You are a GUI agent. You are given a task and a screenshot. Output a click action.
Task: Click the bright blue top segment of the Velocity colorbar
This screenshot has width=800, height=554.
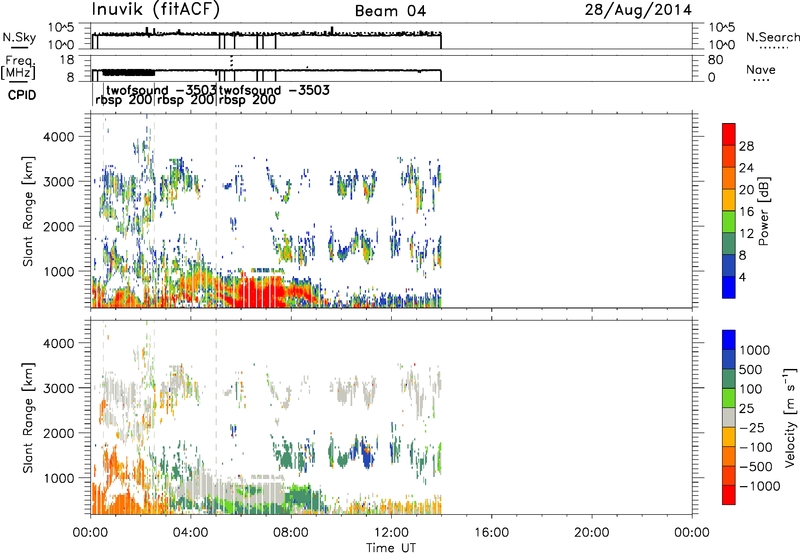[729, 340]
